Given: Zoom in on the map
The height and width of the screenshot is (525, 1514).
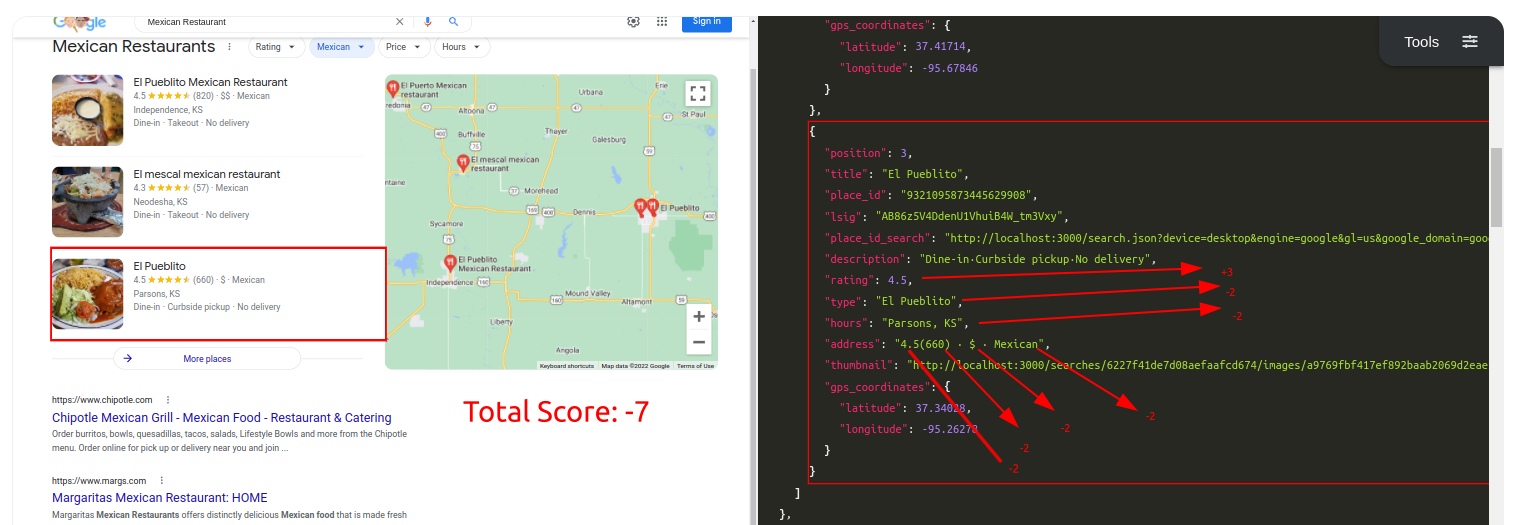Looking at the screenshot, I should click(699, 317).
